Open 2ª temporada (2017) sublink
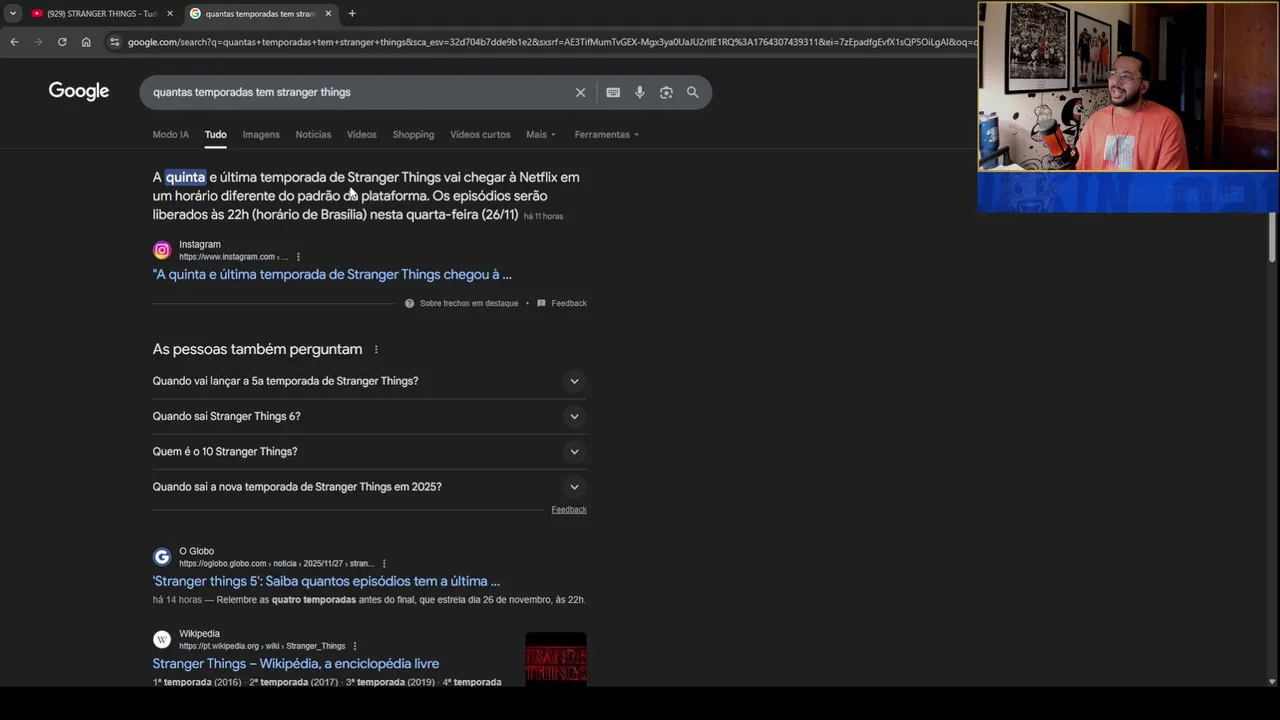Screen dimensions: 1280x720 click(x=293, y=682)
